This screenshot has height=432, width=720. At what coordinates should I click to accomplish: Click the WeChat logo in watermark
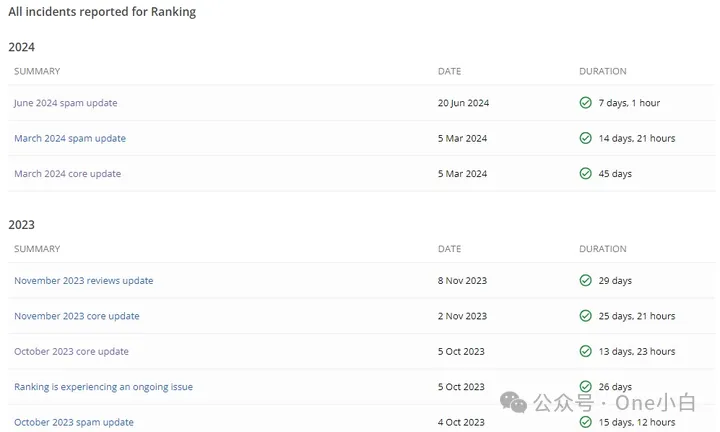coord(513,403)
